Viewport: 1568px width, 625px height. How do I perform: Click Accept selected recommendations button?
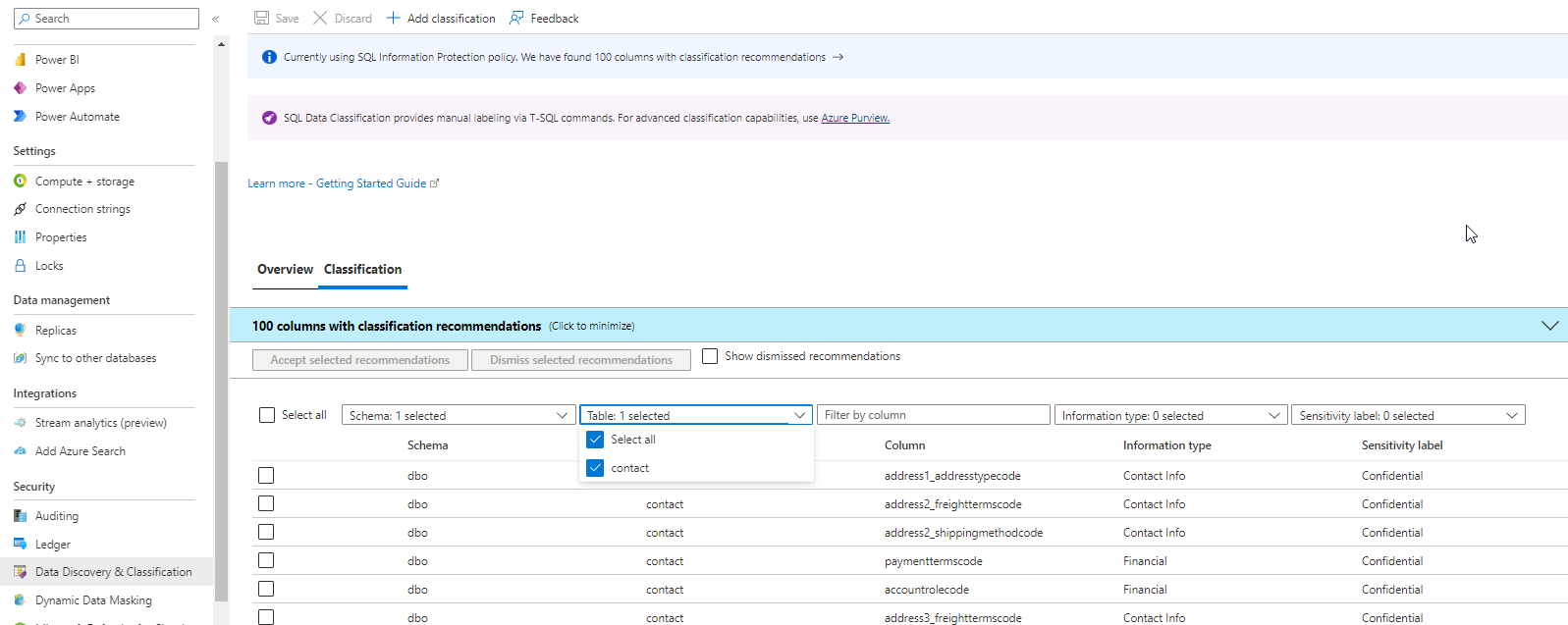tap(360, 360)
